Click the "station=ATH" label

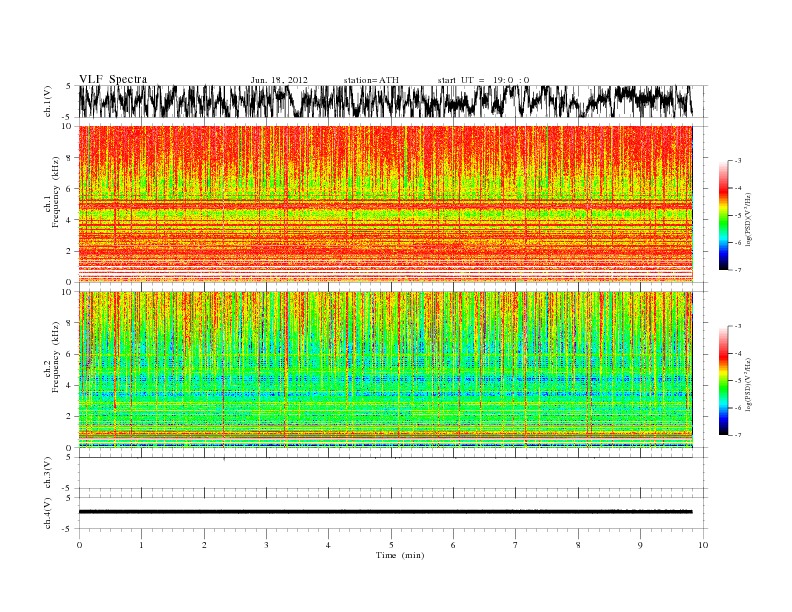click(x=371, y=80)
